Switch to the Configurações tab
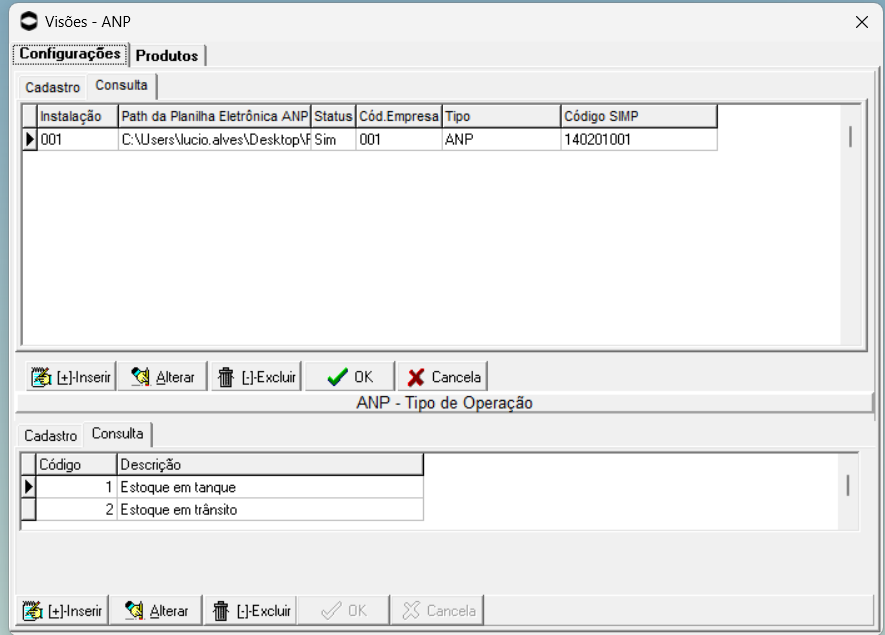The image size is (885, 635). pos(70,54)
